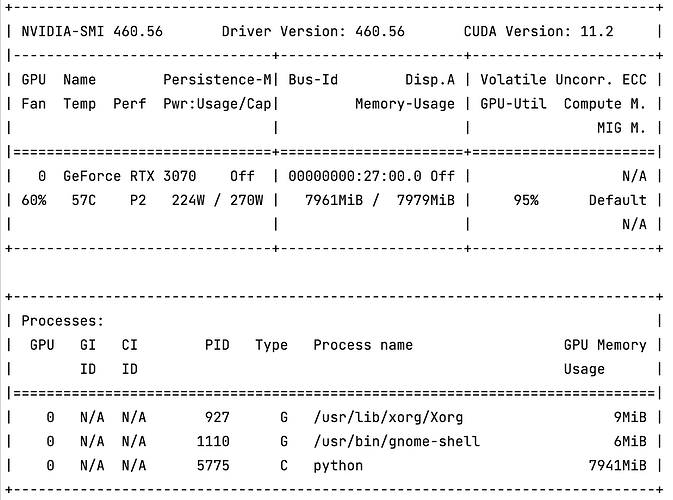Viewport: 673px width, 500px height.
Task: Click the Persistence-M column header
Action: [216, 79]
